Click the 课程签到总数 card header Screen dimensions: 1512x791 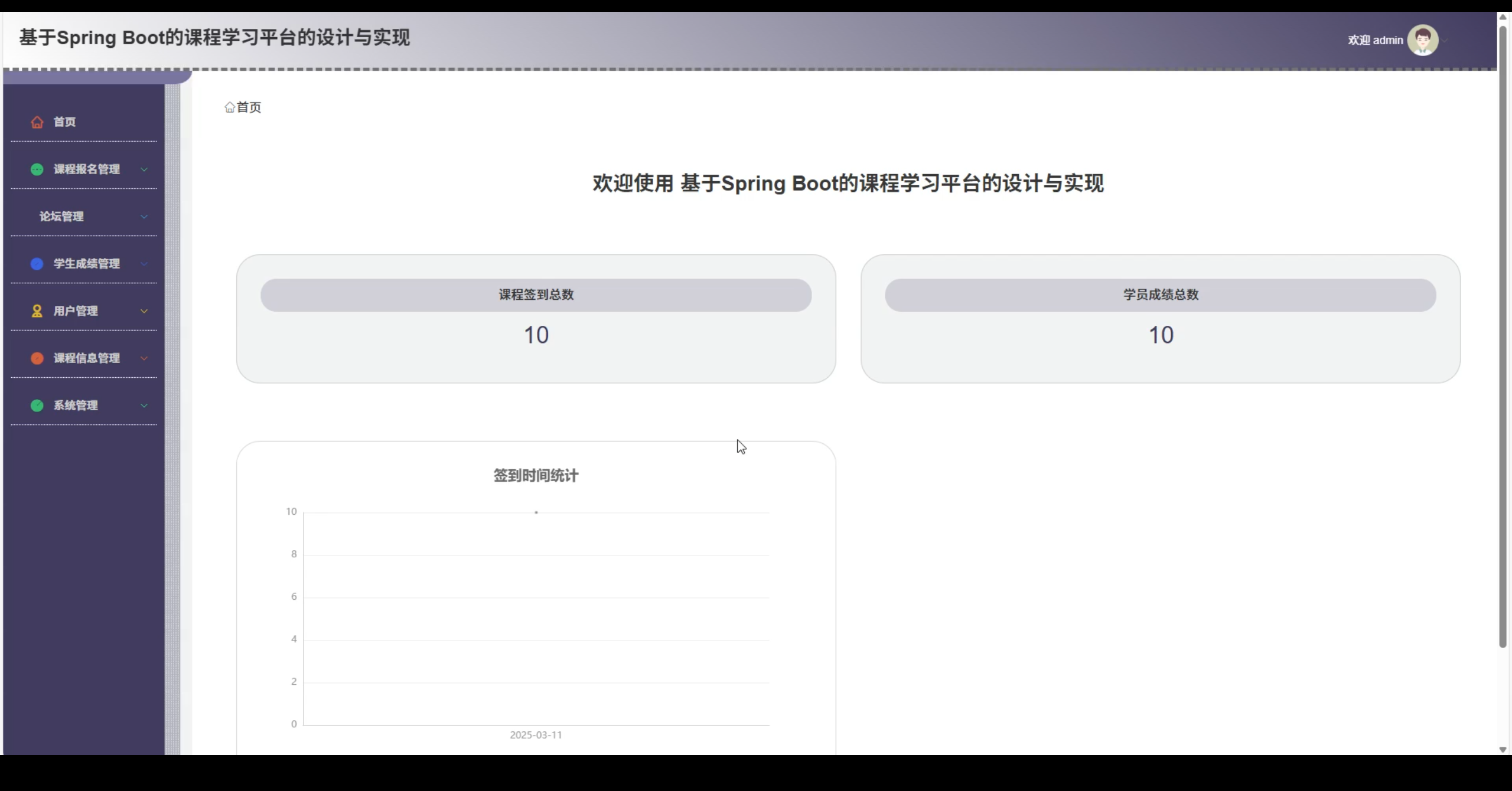coord(536,295)
